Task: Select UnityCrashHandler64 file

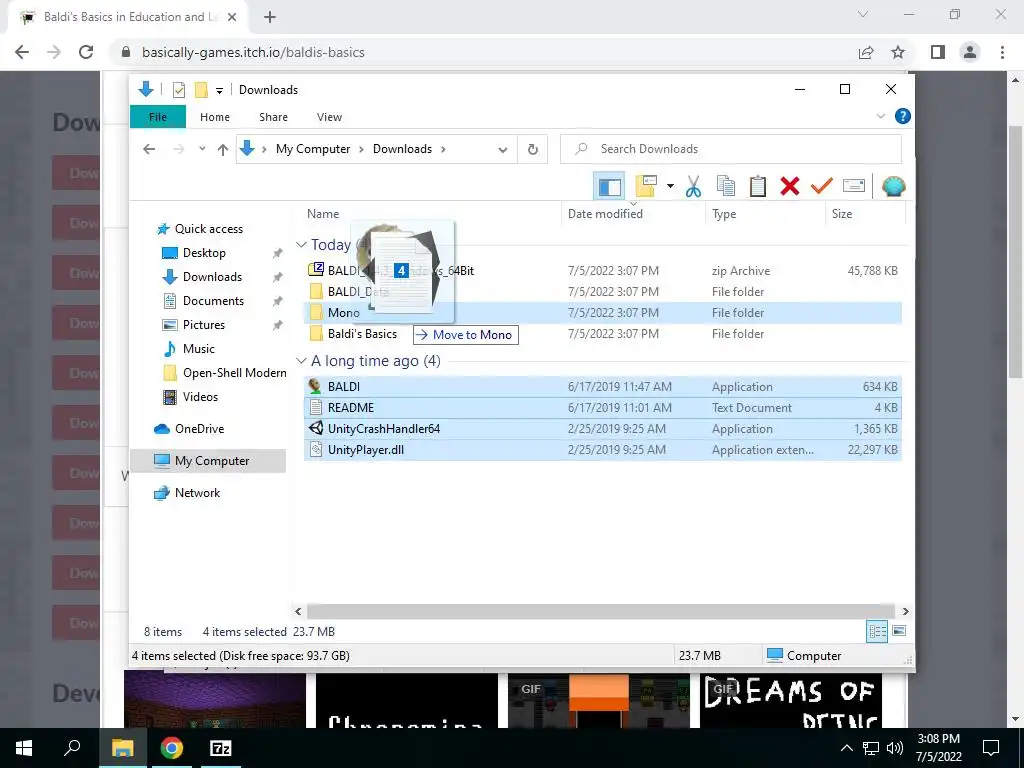Action: (x=603, y=429)
